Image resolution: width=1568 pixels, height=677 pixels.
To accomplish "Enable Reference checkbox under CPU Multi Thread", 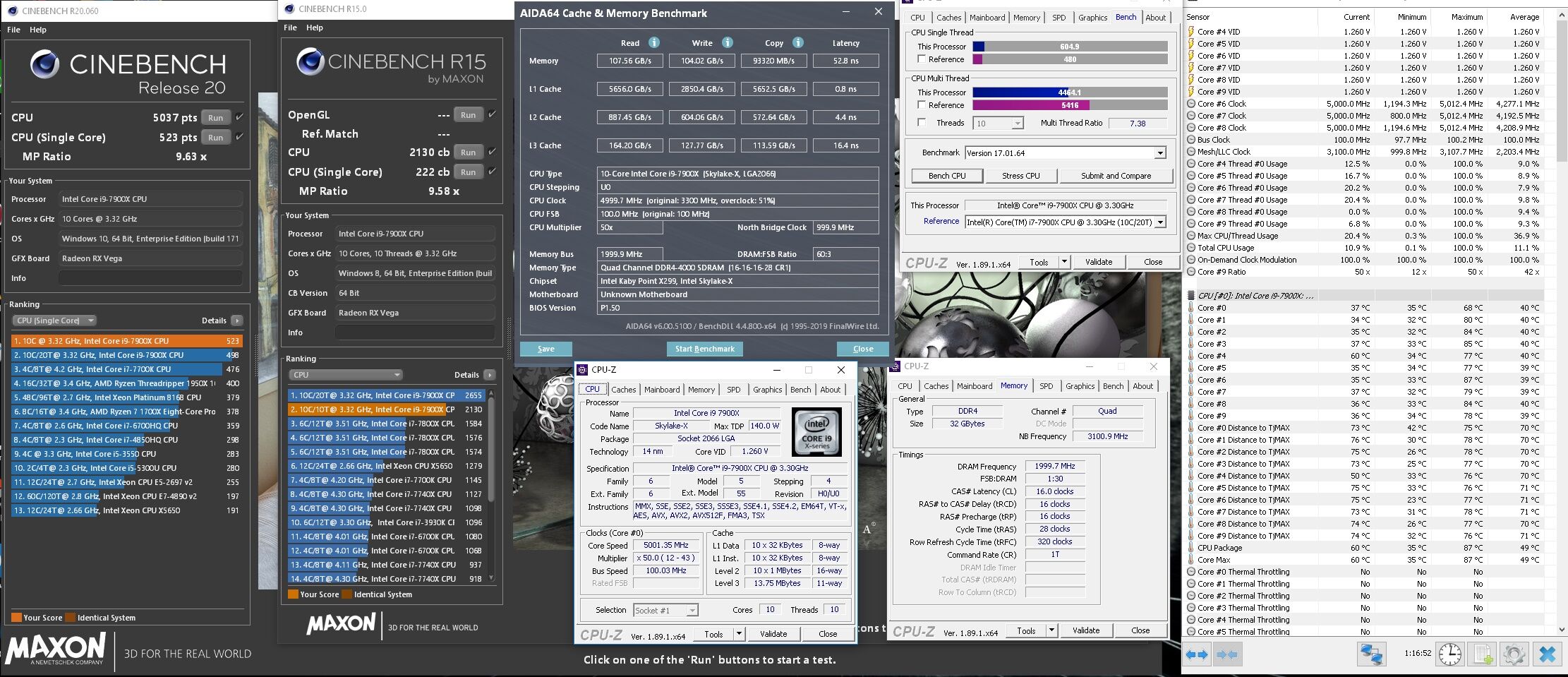I will point(922,105).
